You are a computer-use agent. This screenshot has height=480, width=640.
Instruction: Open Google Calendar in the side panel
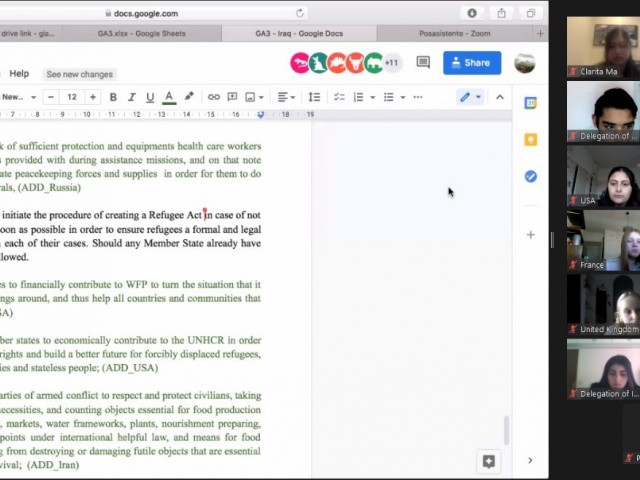[x=530, y=103]
